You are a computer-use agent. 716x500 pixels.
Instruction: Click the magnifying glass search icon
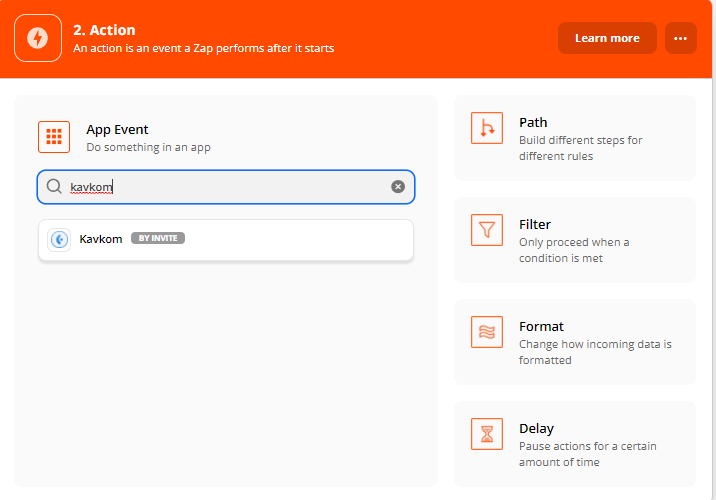[x=54, y=187]
